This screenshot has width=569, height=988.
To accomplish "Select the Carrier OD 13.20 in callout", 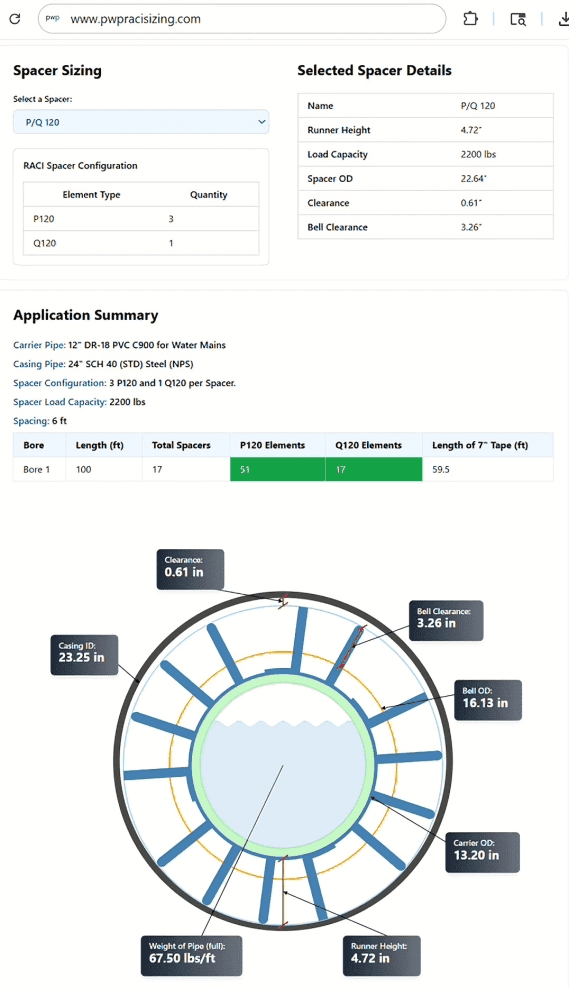I will [482, 852].
